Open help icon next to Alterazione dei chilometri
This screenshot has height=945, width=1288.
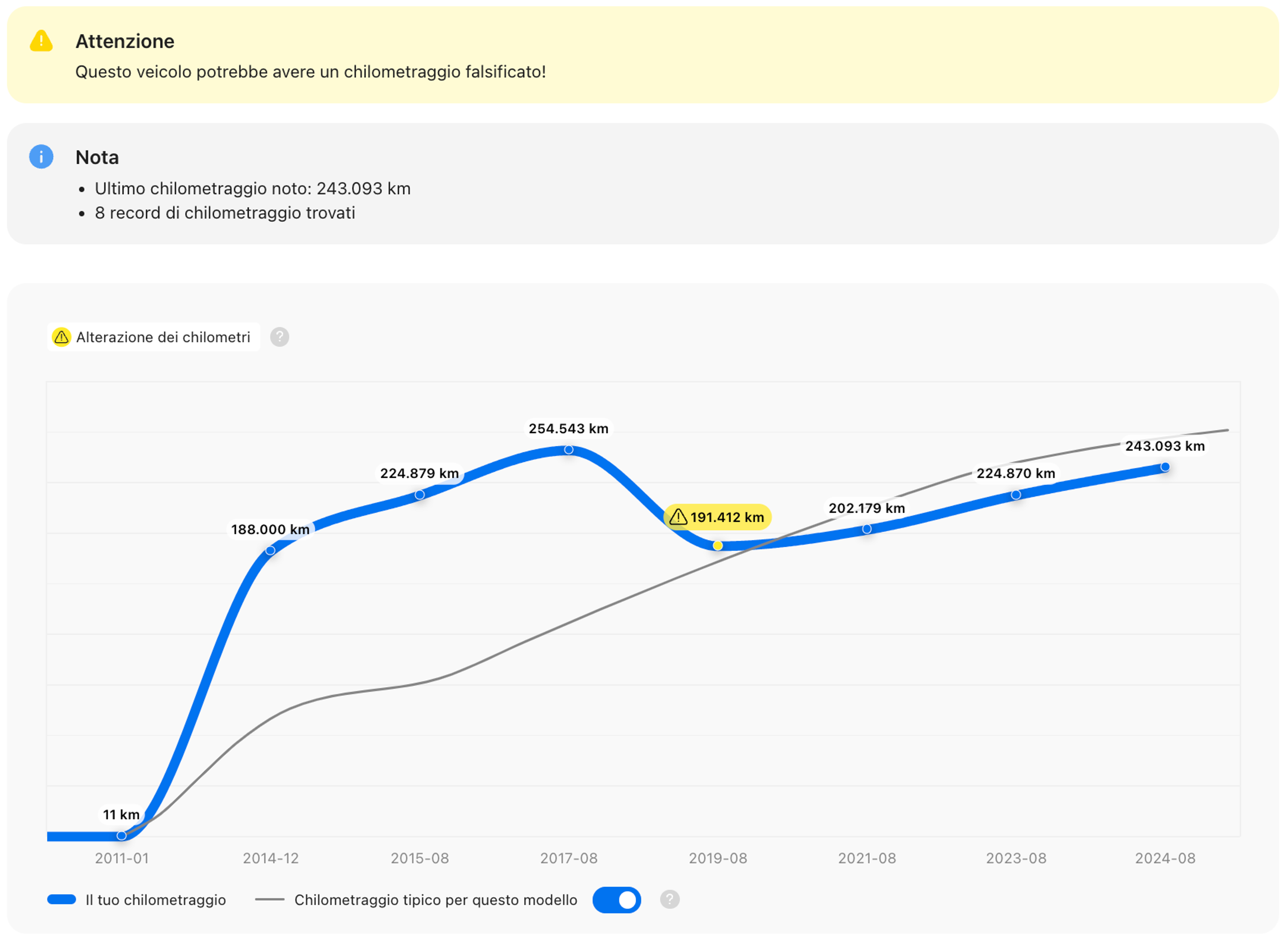280,337
